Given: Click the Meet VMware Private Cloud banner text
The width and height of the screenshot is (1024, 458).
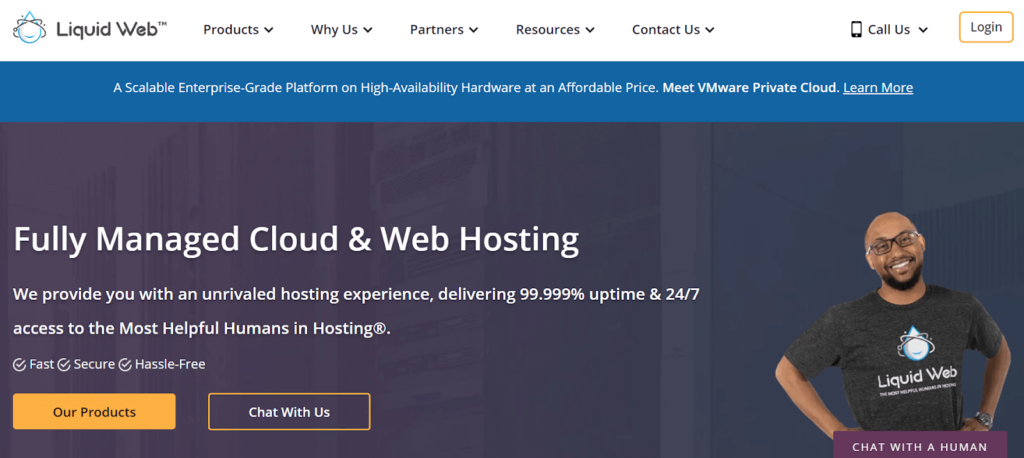Looking at the screenshot, I should click(750, 88).
